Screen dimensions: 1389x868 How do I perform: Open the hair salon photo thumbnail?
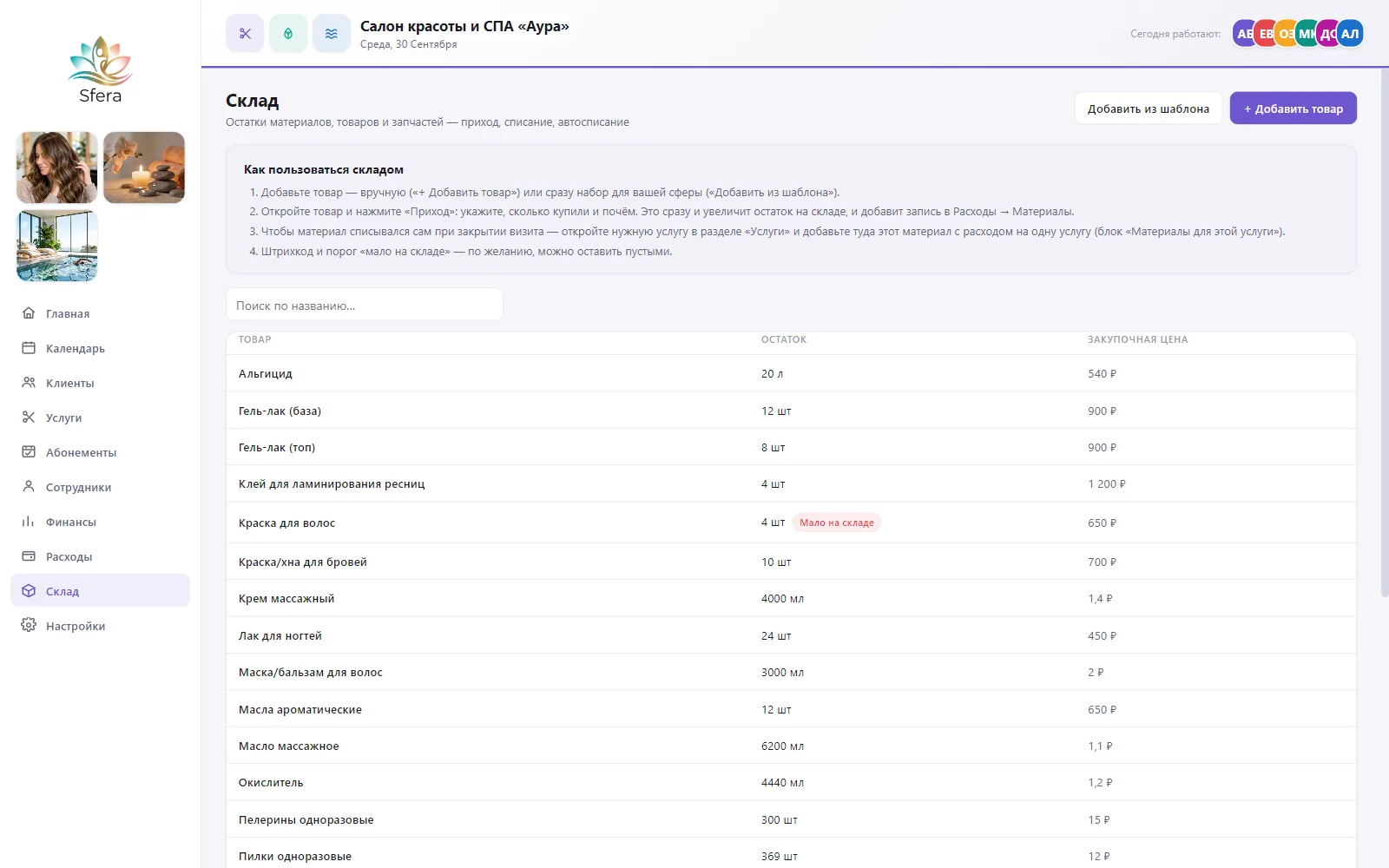[x=57, y=168]
